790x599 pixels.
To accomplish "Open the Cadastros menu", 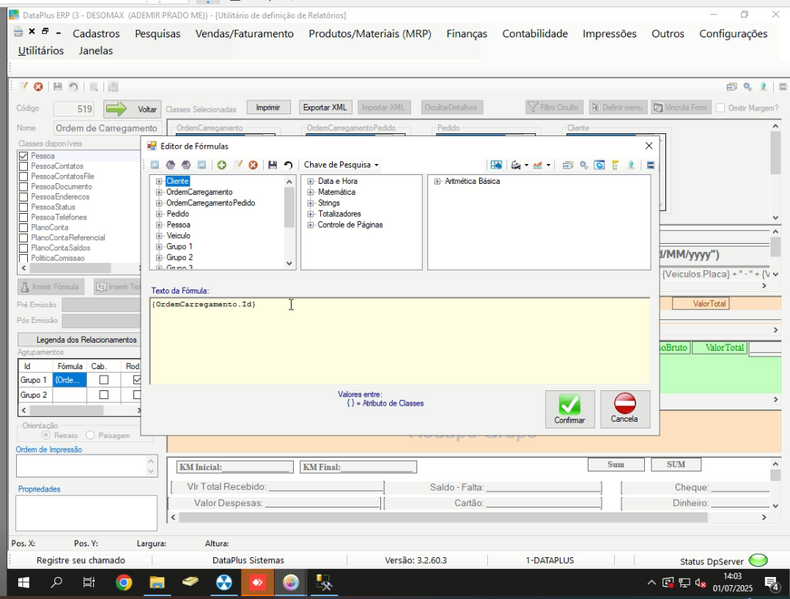I will 96,34.
